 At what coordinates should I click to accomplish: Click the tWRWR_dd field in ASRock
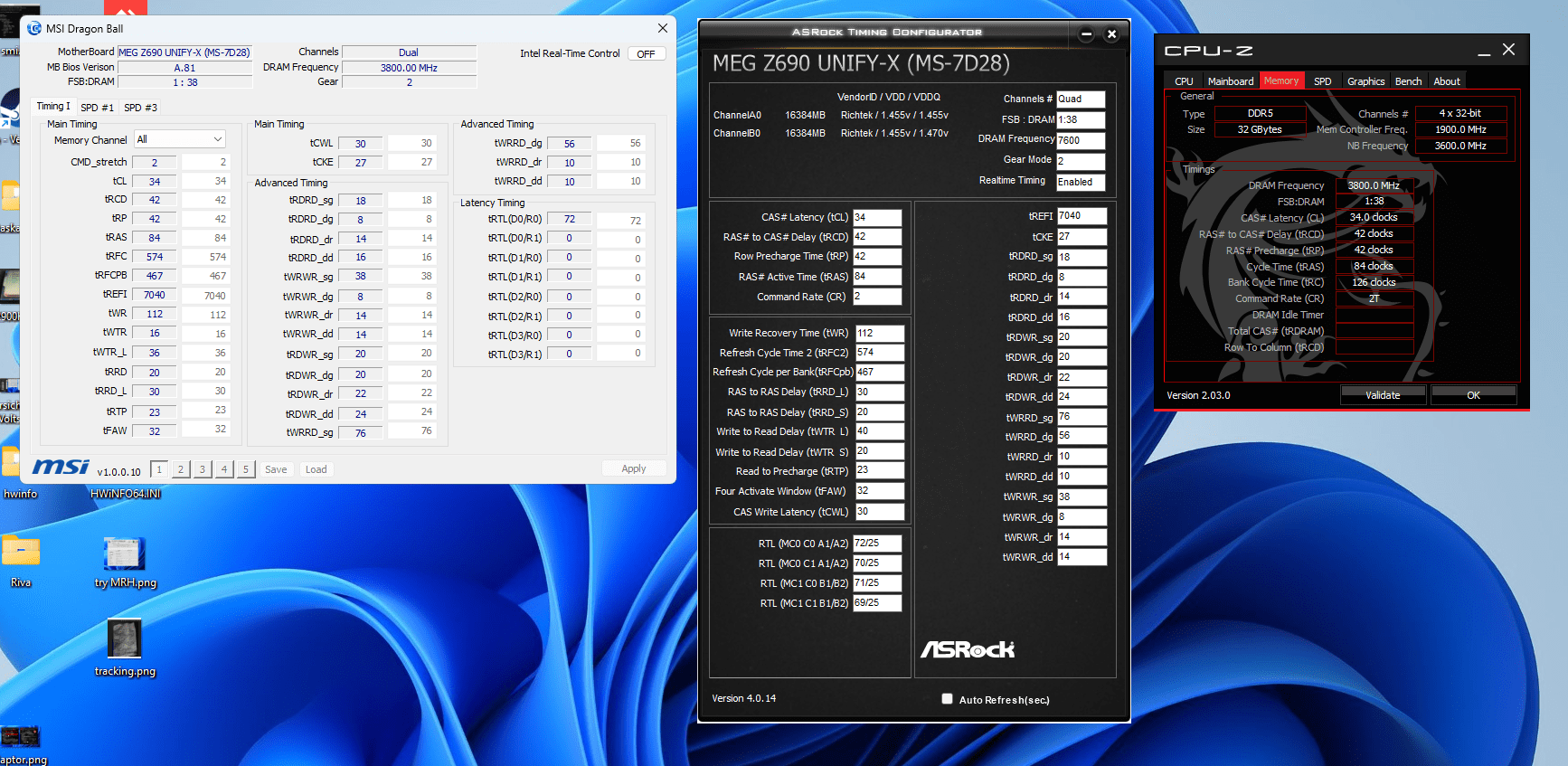pos(1082,557)
